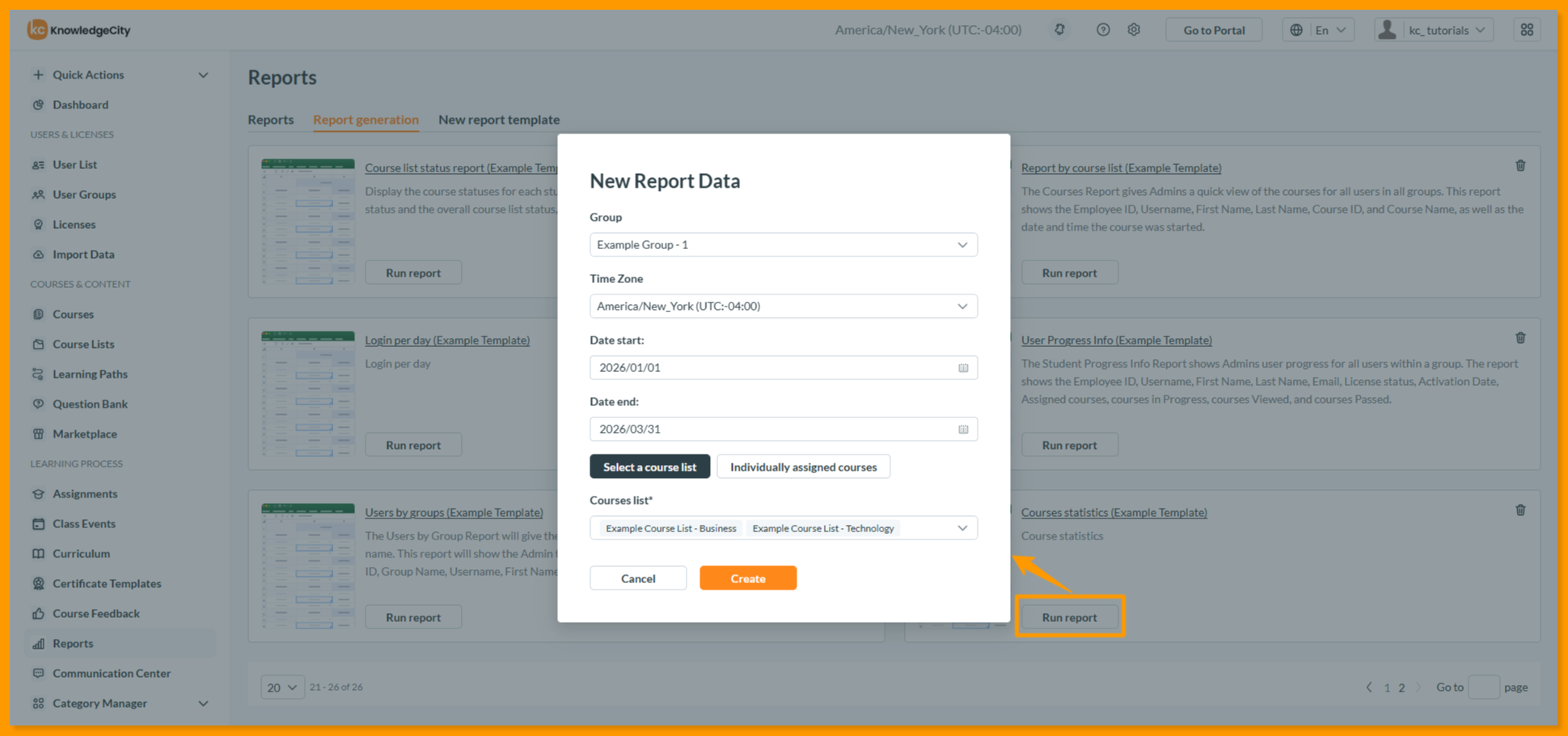
Task: Open the kc_tutorials user menu
Action: (1434, 30)
